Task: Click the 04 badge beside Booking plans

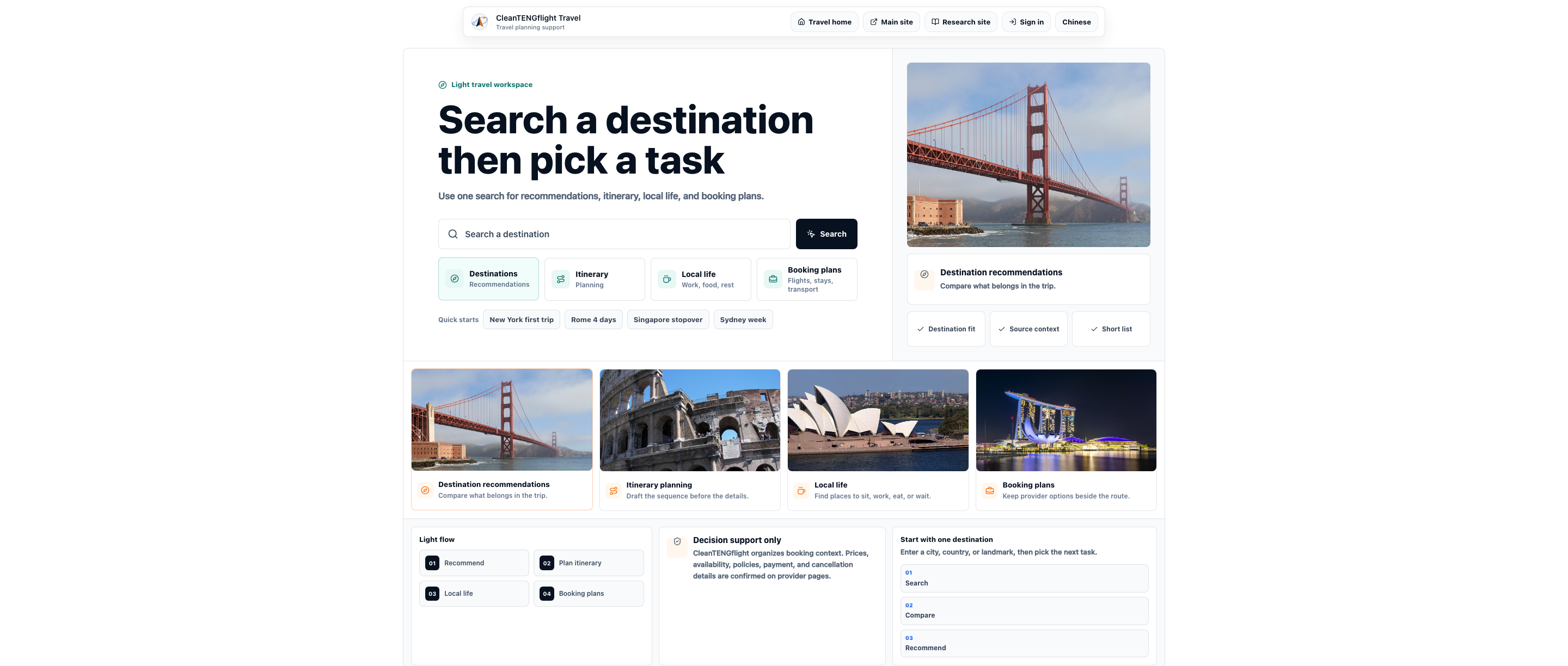Action: [x=547, y=594]
